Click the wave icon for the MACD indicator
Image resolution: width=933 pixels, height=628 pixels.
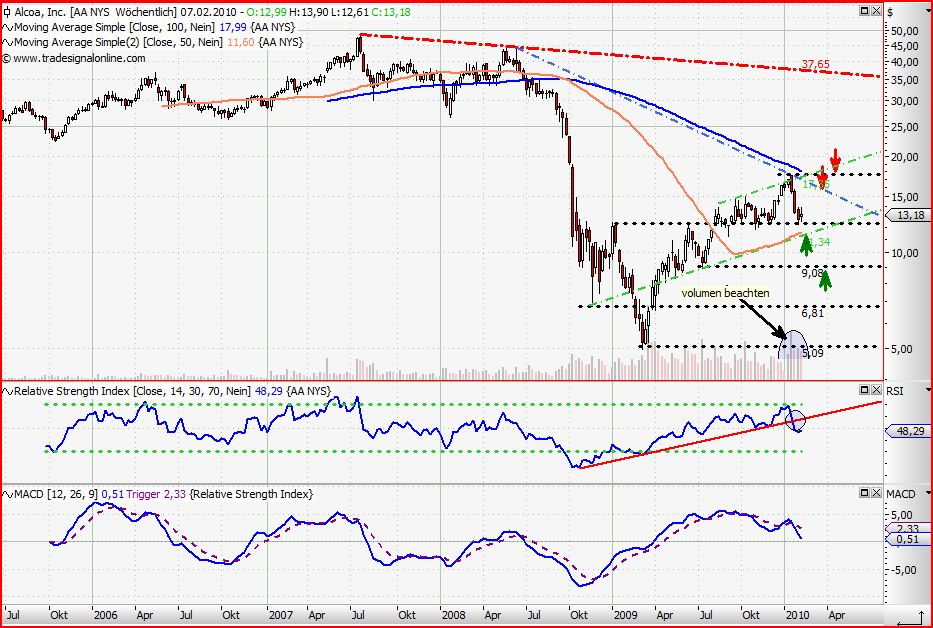7,493
